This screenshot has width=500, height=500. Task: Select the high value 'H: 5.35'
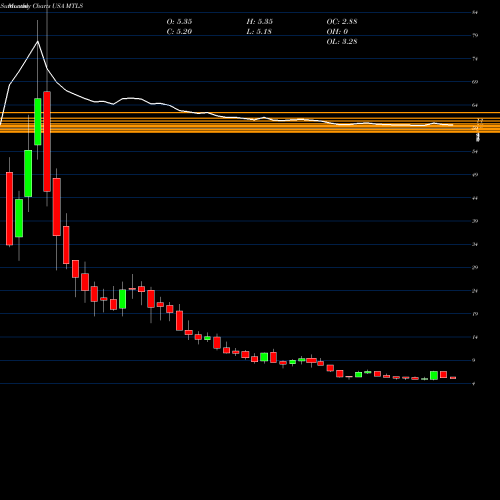coord(260,22)
